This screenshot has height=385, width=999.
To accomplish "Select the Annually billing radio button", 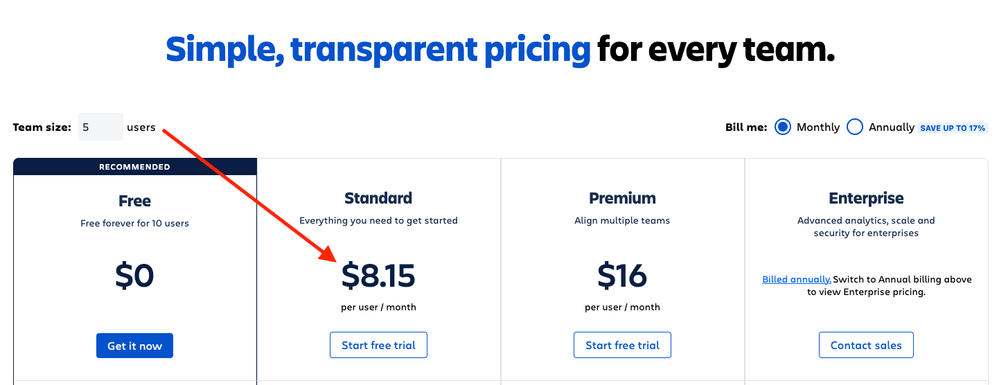I will 855,127.
